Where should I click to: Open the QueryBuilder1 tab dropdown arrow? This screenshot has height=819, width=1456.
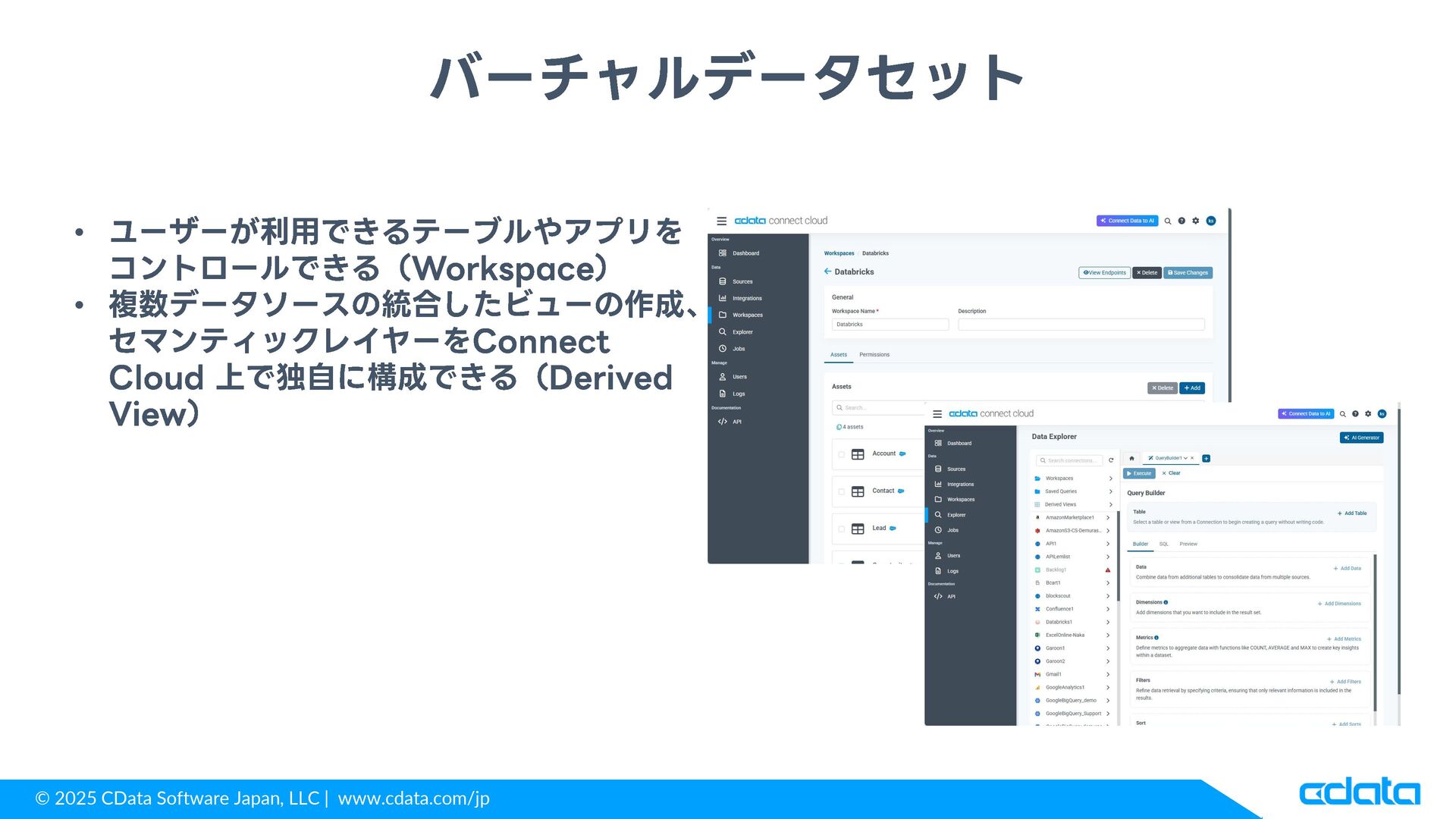(x=1185, y=458)
